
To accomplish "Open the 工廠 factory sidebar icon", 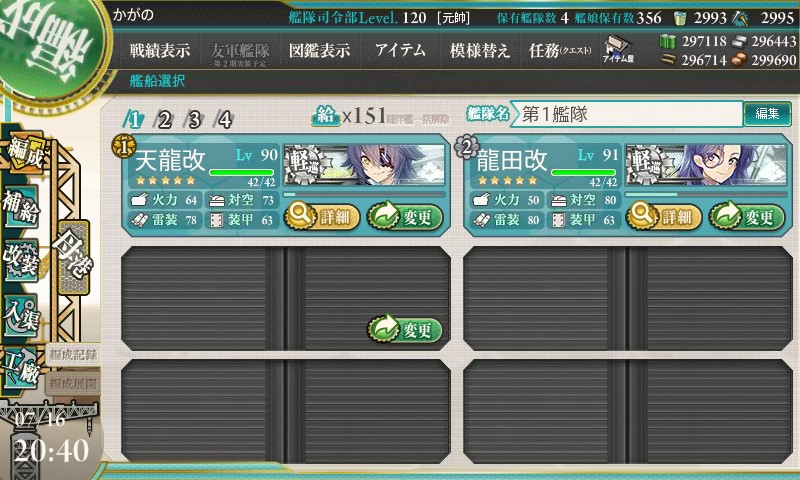I will coord(21,368).
